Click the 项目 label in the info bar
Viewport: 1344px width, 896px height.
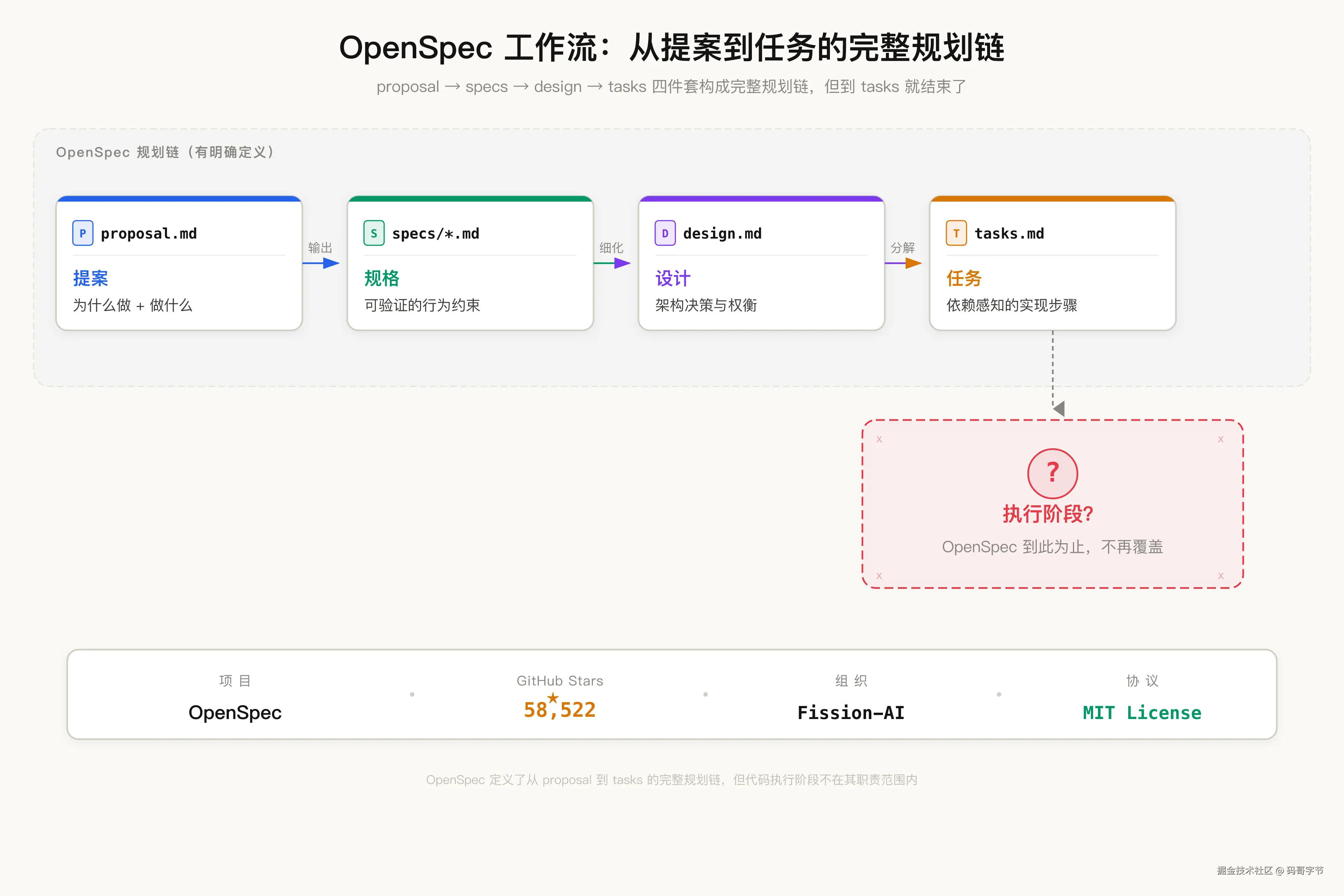(235, 681)
